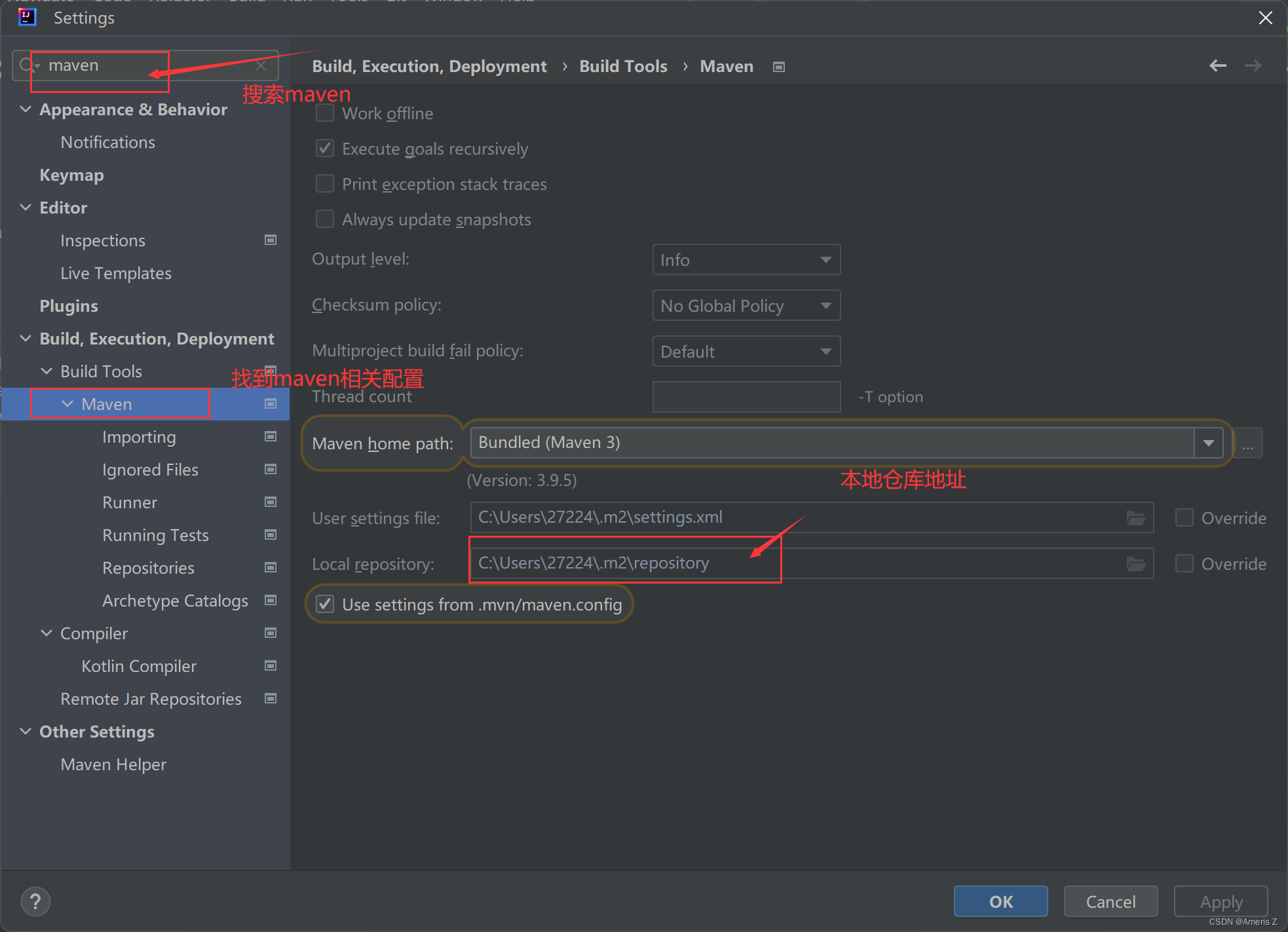Click Cancel button
The image size is (1288, 932).
[1110, 901]
